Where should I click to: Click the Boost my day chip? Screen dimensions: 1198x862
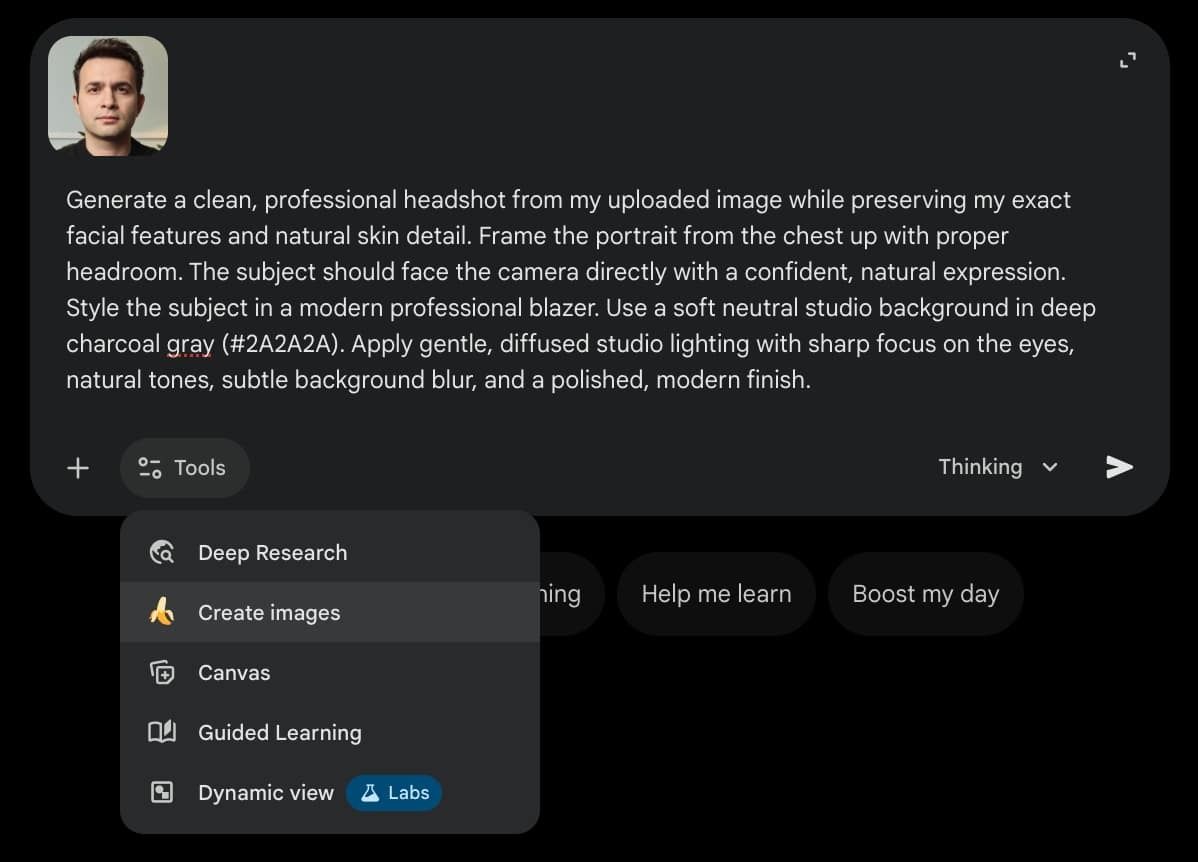925,594
